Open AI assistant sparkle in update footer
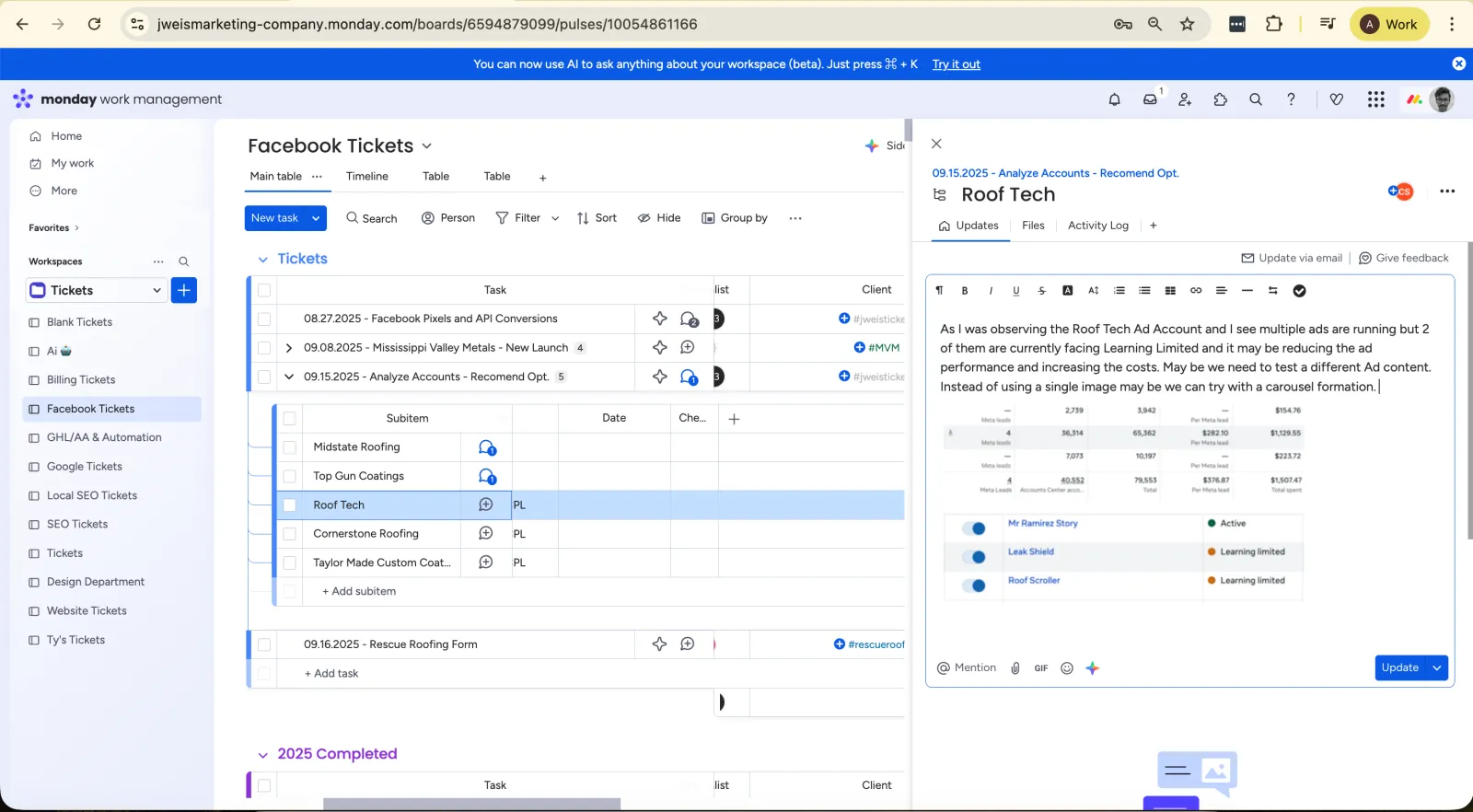The width and height of the screenshot is (1473, 812). (x=1093, y=668)
